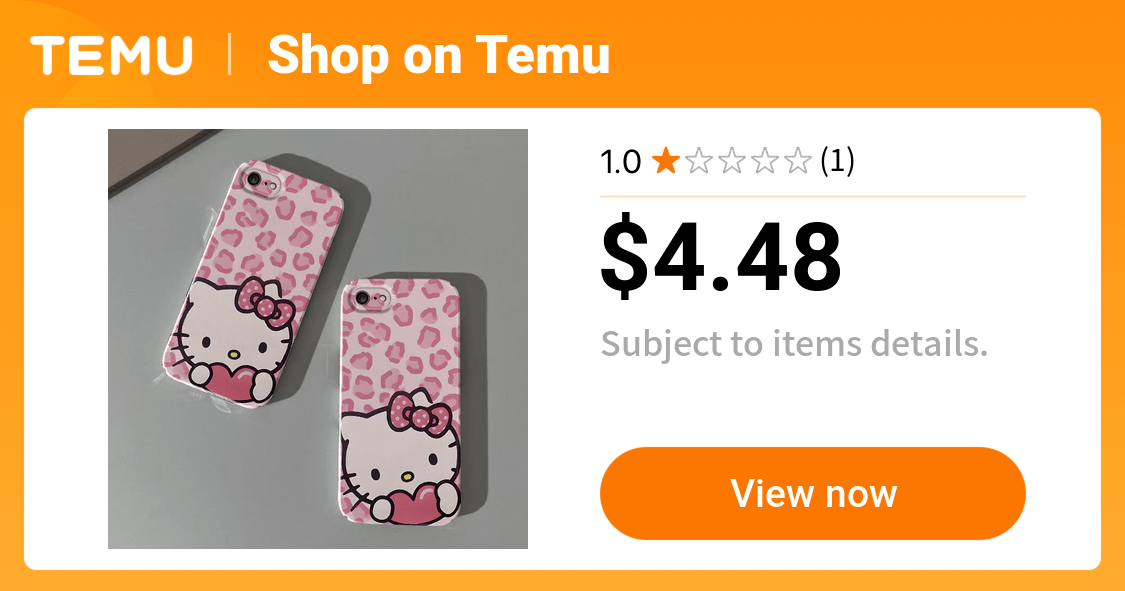
Task: Select the fourth rating star
Action: click(x=764, y=161)
